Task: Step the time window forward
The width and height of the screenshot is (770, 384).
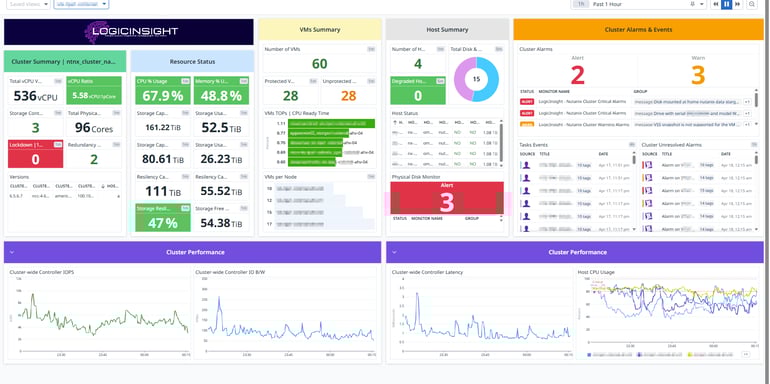Action: click(737, 4)
